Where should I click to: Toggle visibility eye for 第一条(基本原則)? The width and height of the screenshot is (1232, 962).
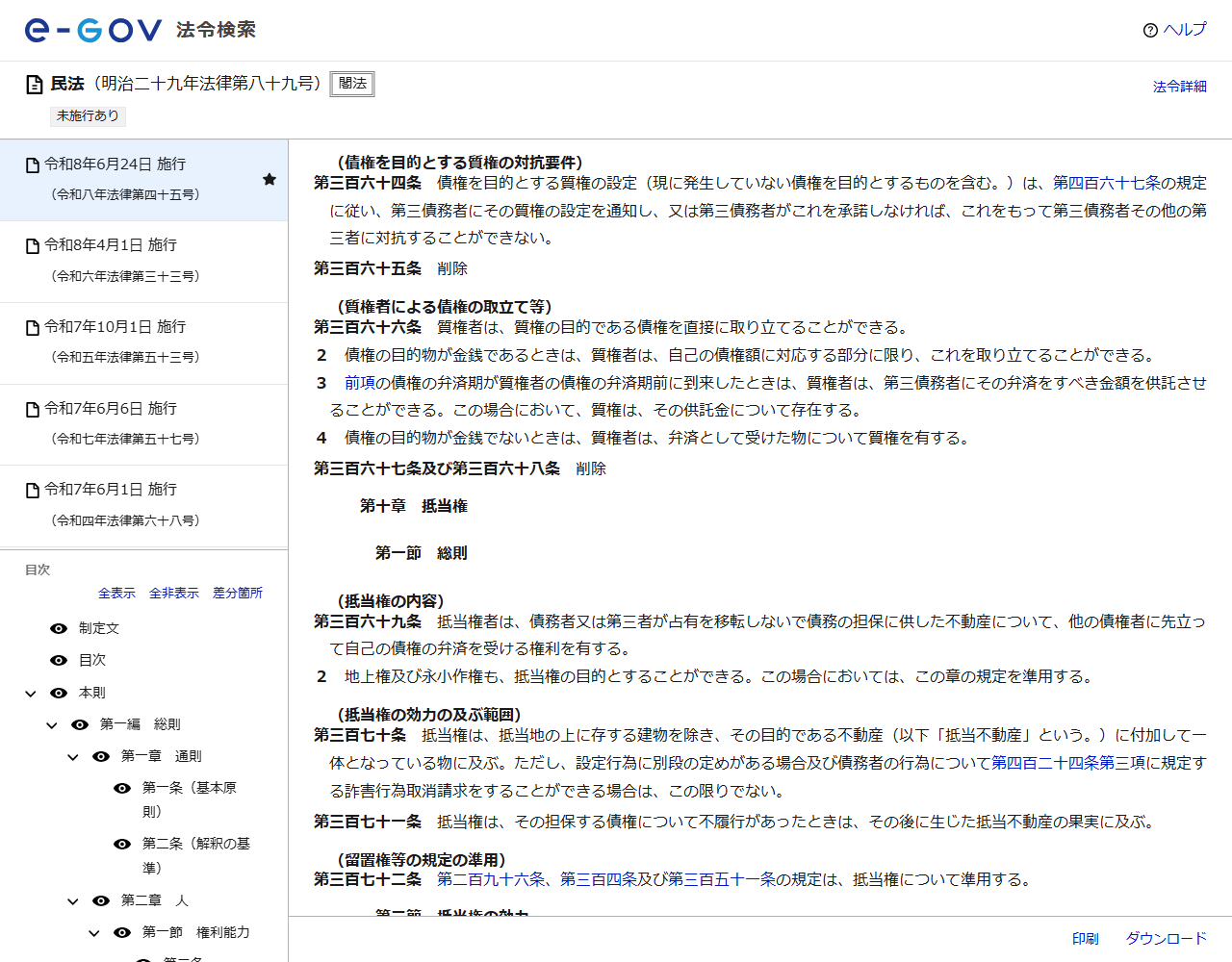[122, 788]
